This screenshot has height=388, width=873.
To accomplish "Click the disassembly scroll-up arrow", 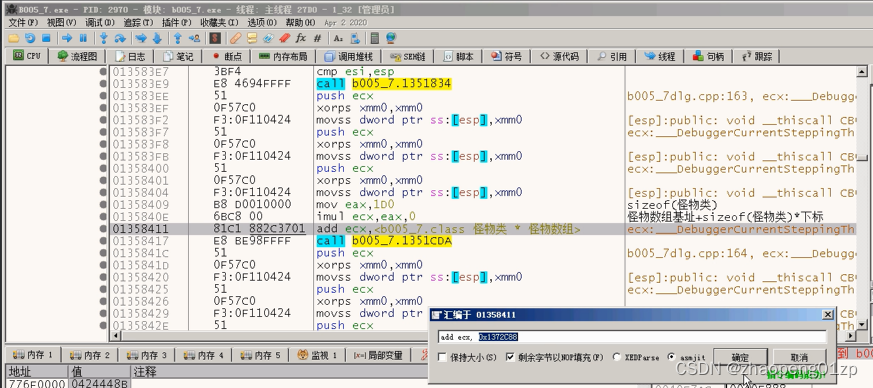I will [x=862, y=71].
